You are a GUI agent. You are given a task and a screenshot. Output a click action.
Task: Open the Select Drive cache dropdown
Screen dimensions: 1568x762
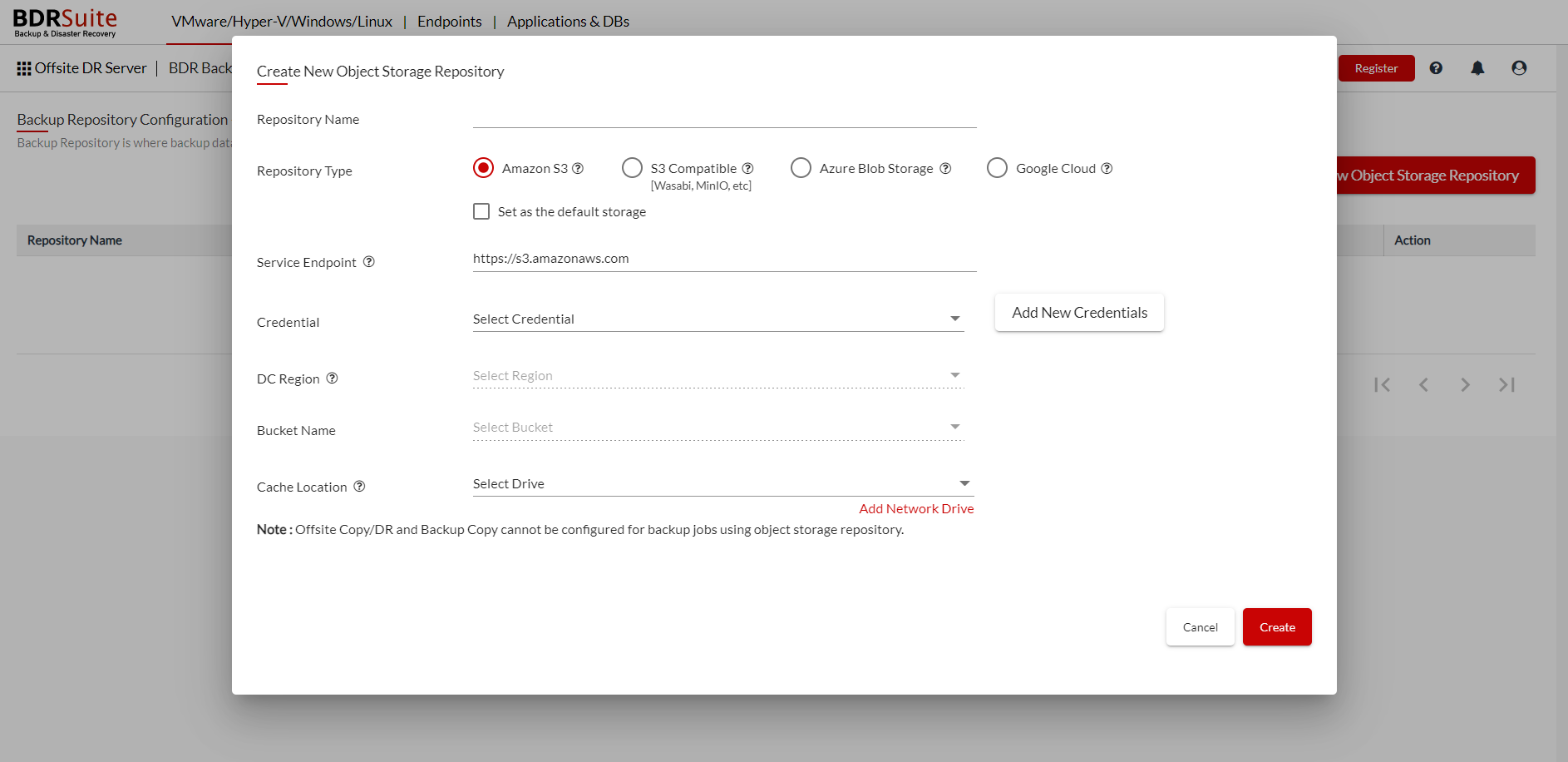coord(723,484)
